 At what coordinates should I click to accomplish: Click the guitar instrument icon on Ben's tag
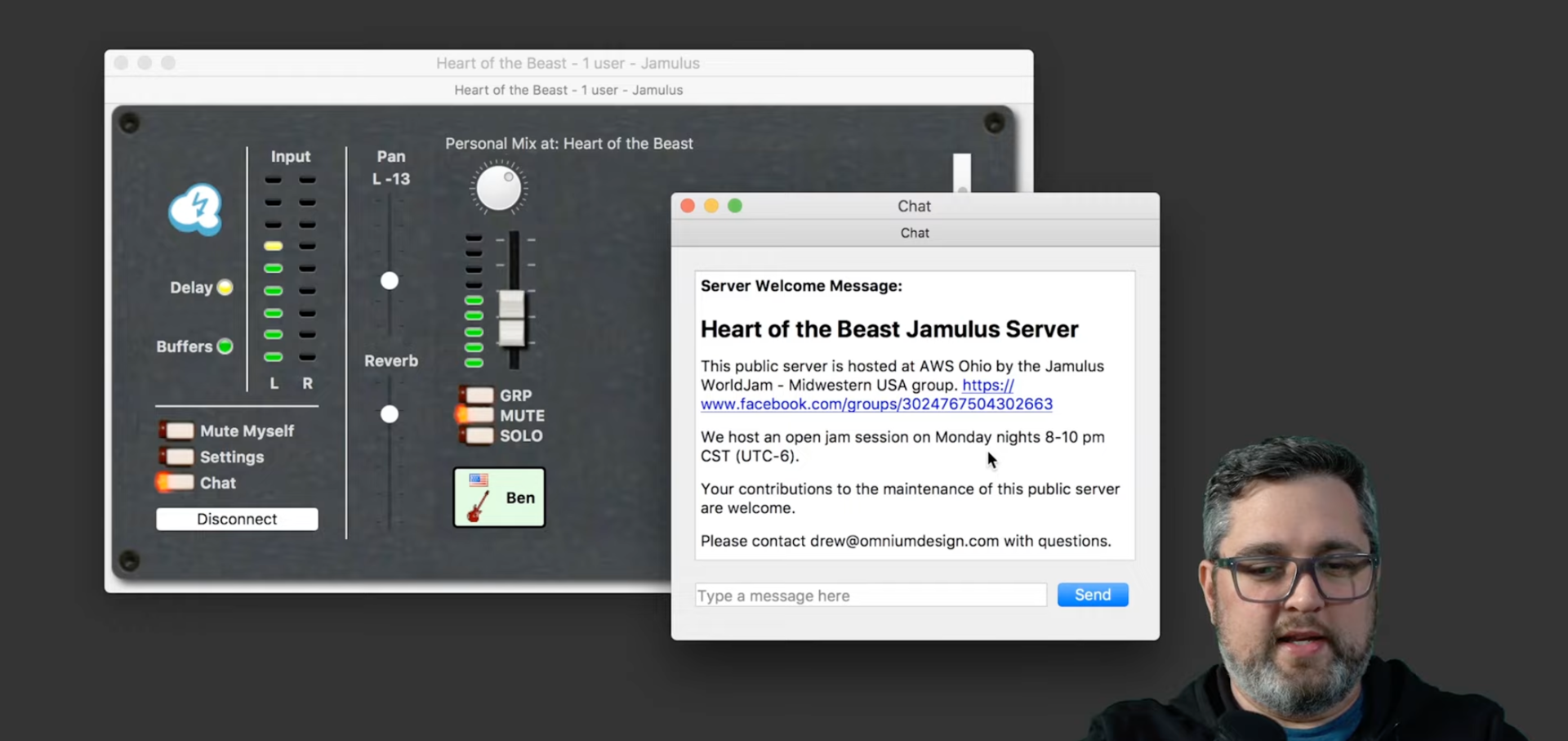(x=478, y=506)
